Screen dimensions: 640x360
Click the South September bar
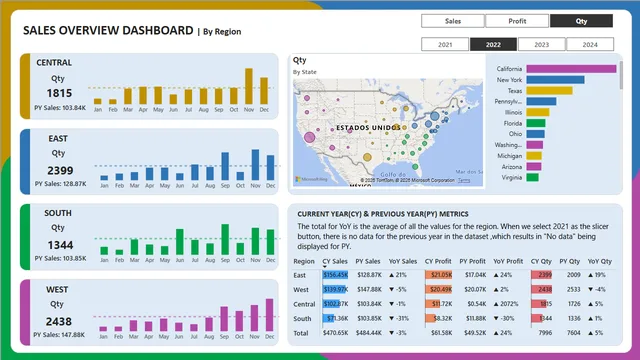[x=225, y=239]
